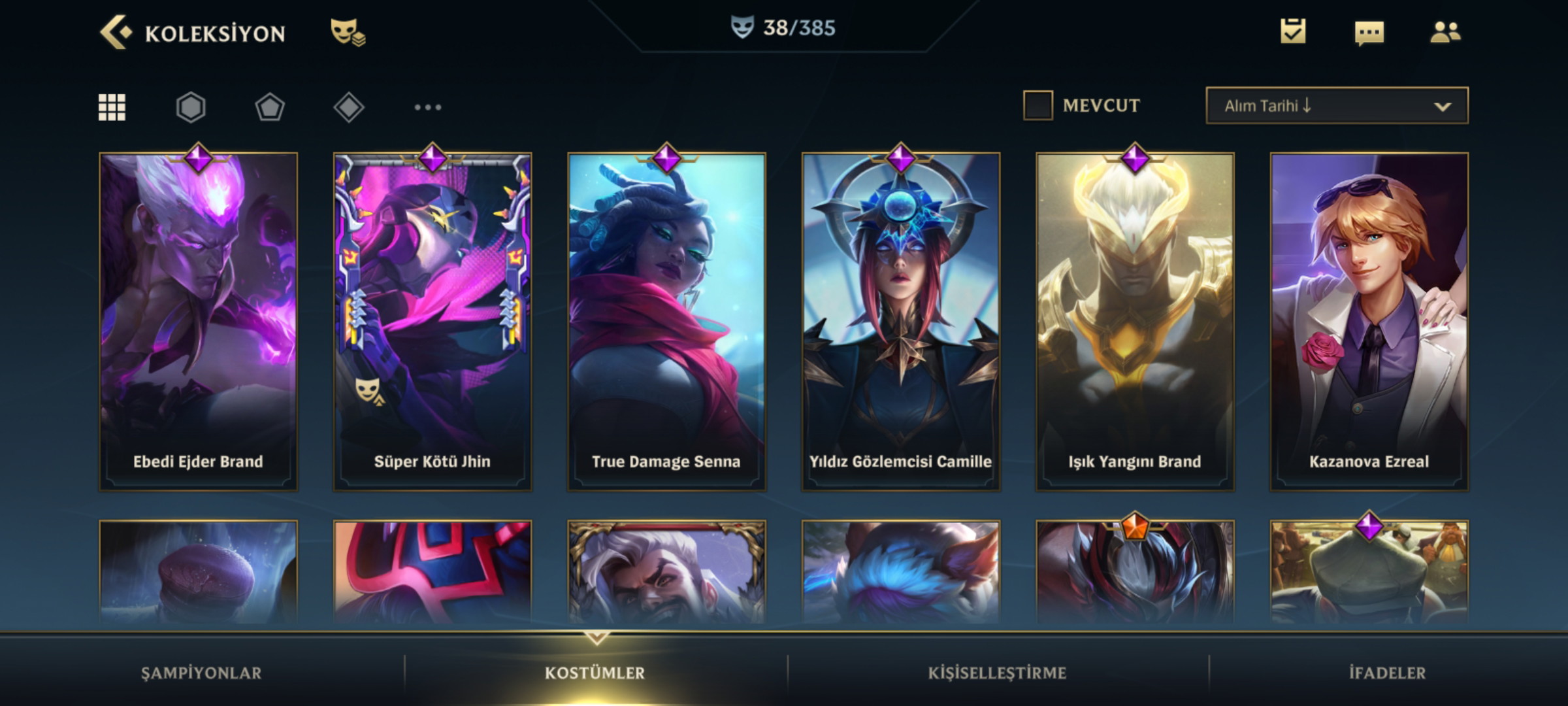
Task: Go back using the Koleksiyon arrow
Action: pyautogui.click(x=116, y=32)
